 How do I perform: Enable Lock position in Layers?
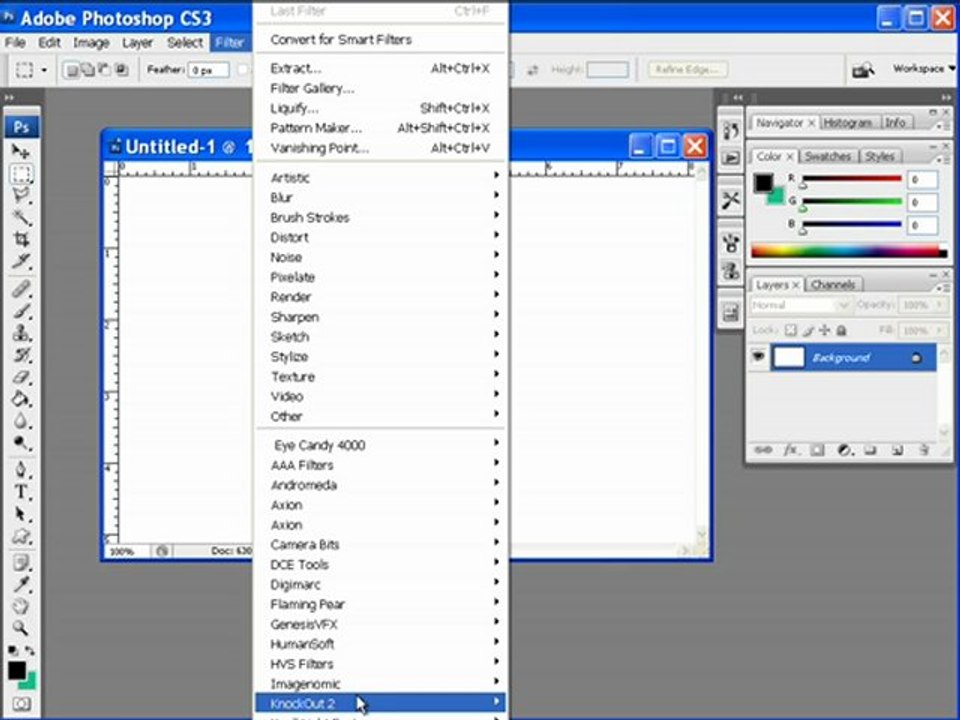click(824, 331)
